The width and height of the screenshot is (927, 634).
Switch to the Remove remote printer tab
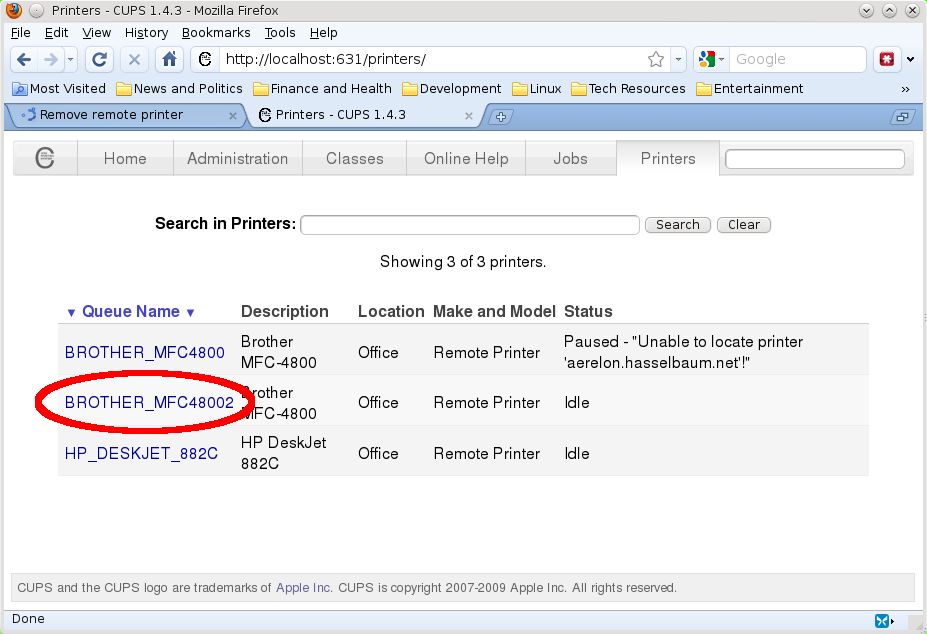pyautogui.click(x=111, y=115)
